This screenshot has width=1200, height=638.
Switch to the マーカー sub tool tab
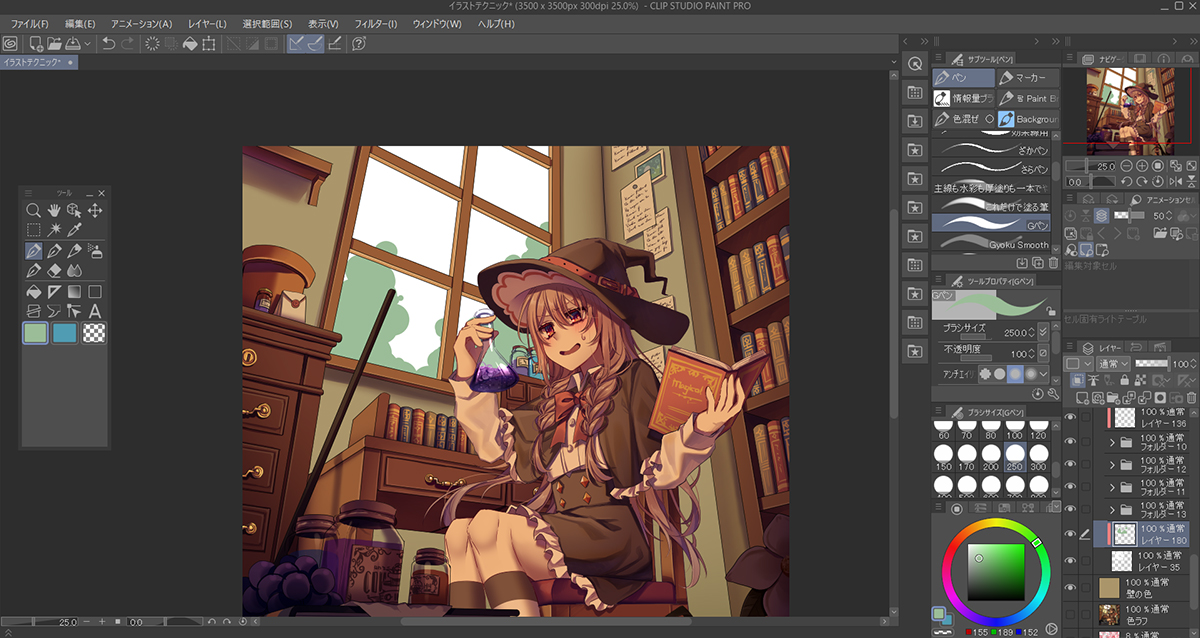point(1027,78)
